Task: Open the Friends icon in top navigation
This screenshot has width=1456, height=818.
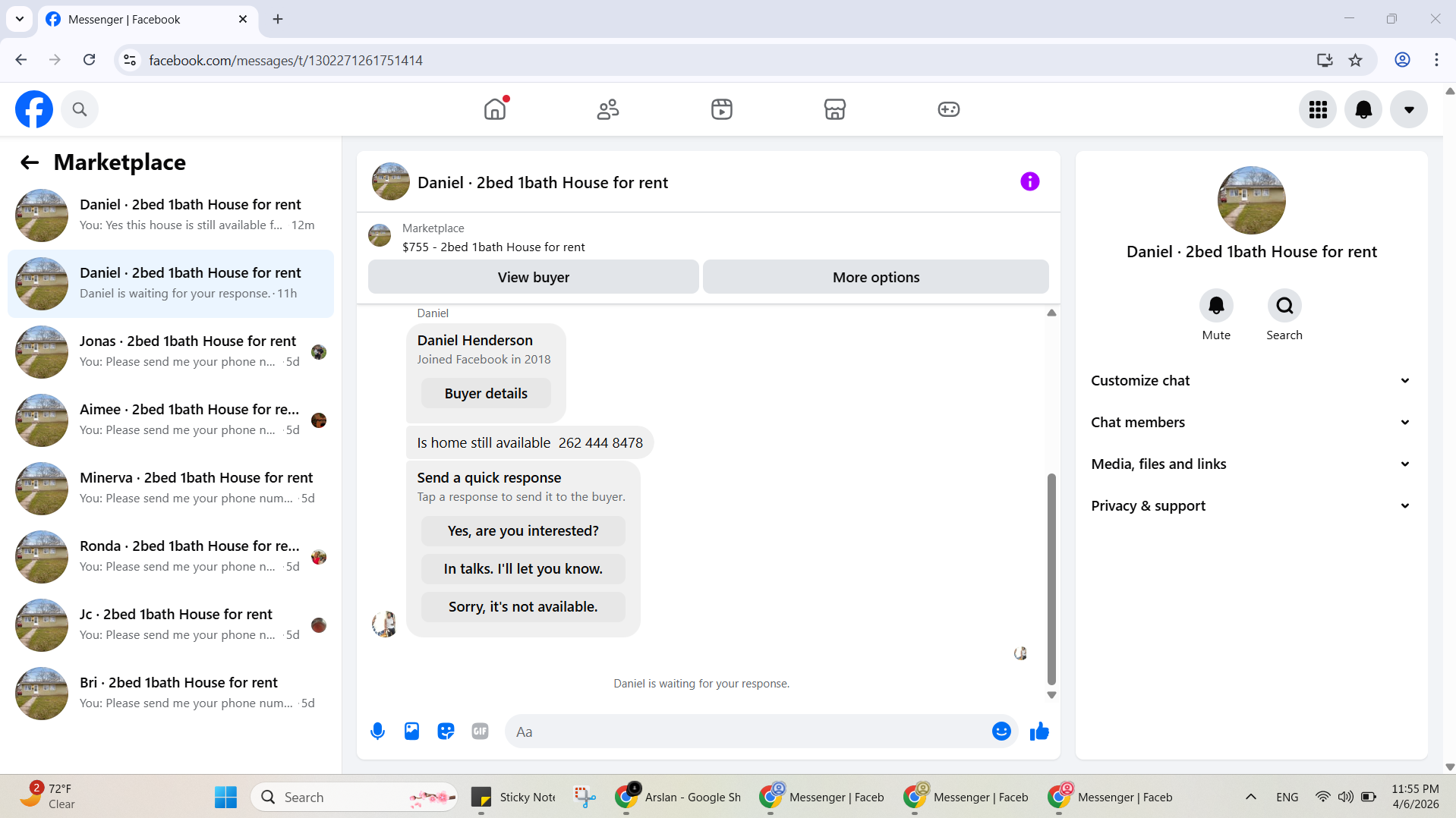Action: coord(608,109)
